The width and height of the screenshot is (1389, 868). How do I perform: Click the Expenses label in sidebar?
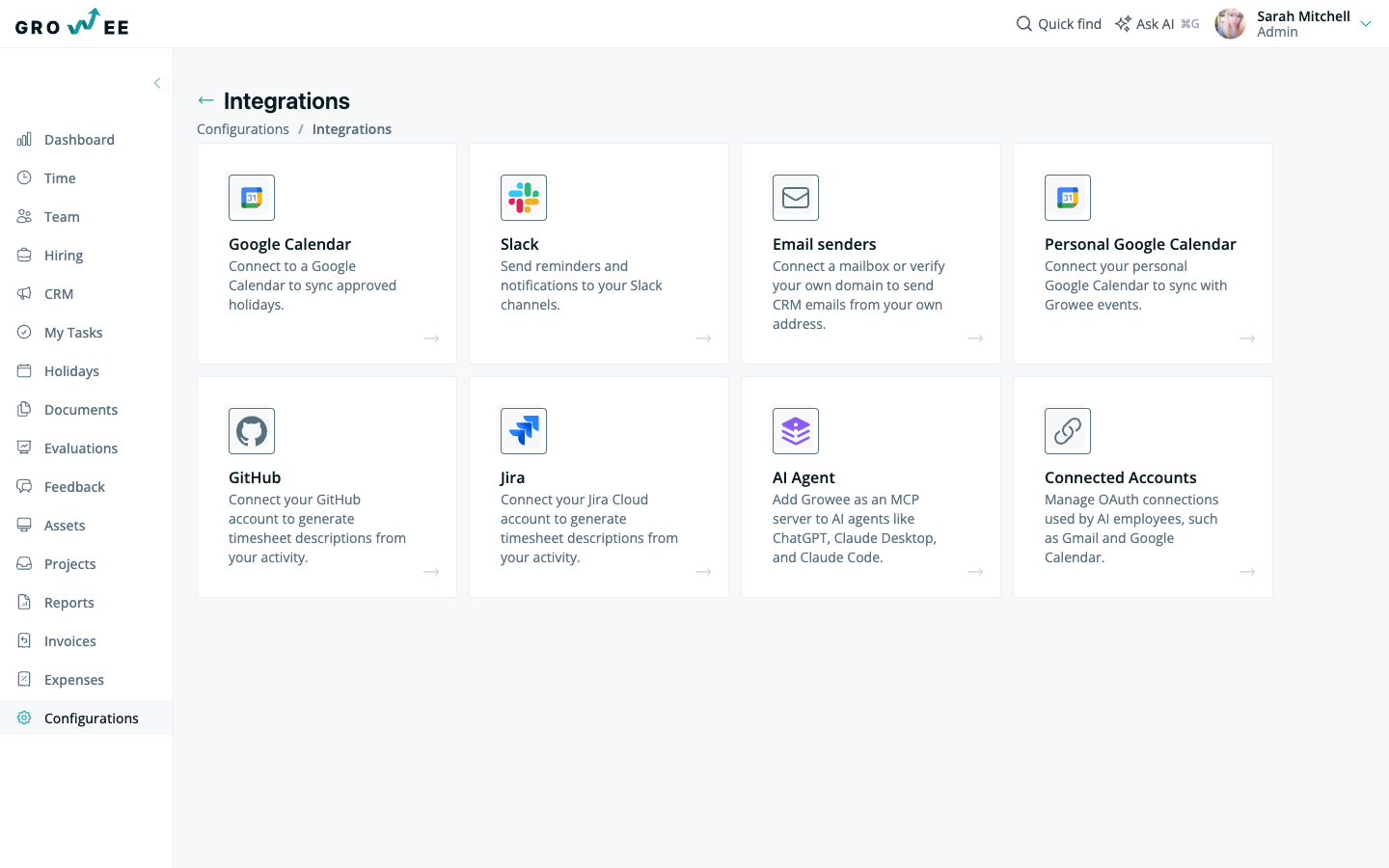coord(74,680)
